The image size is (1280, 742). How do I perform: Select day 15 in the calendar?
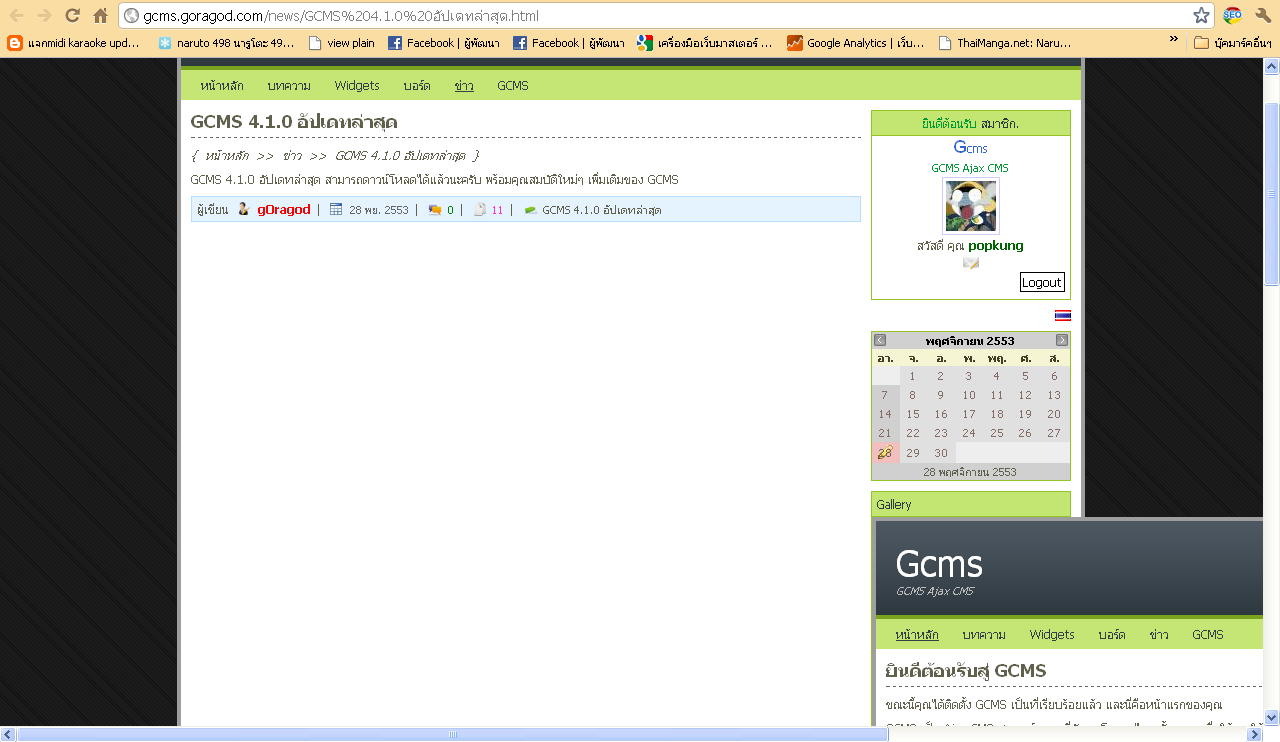tap(913, 414)
